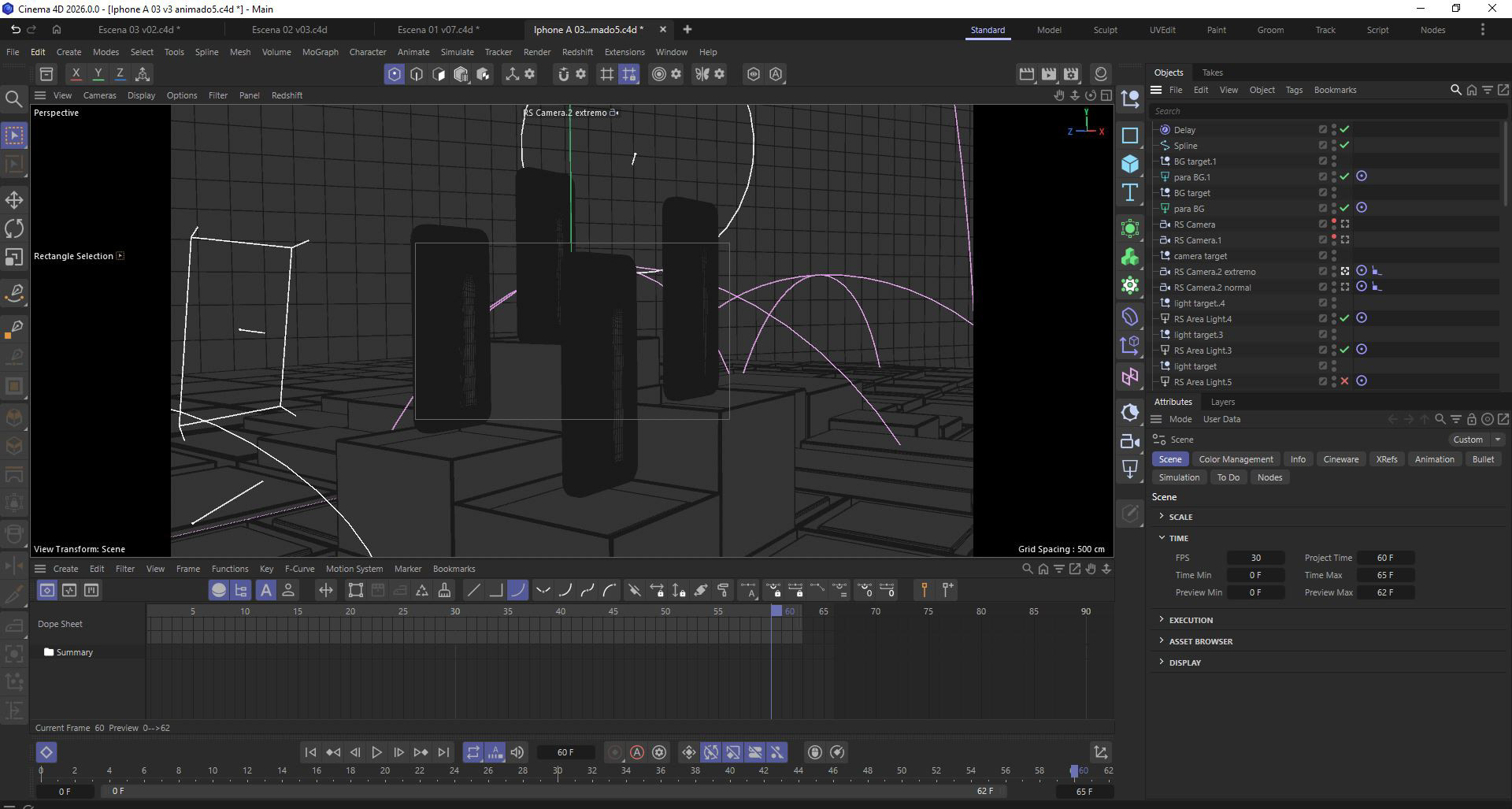The image size is (1512, 809).
Task: Toggle enable checkmark on the Delay object
Action: point(1344,129)
